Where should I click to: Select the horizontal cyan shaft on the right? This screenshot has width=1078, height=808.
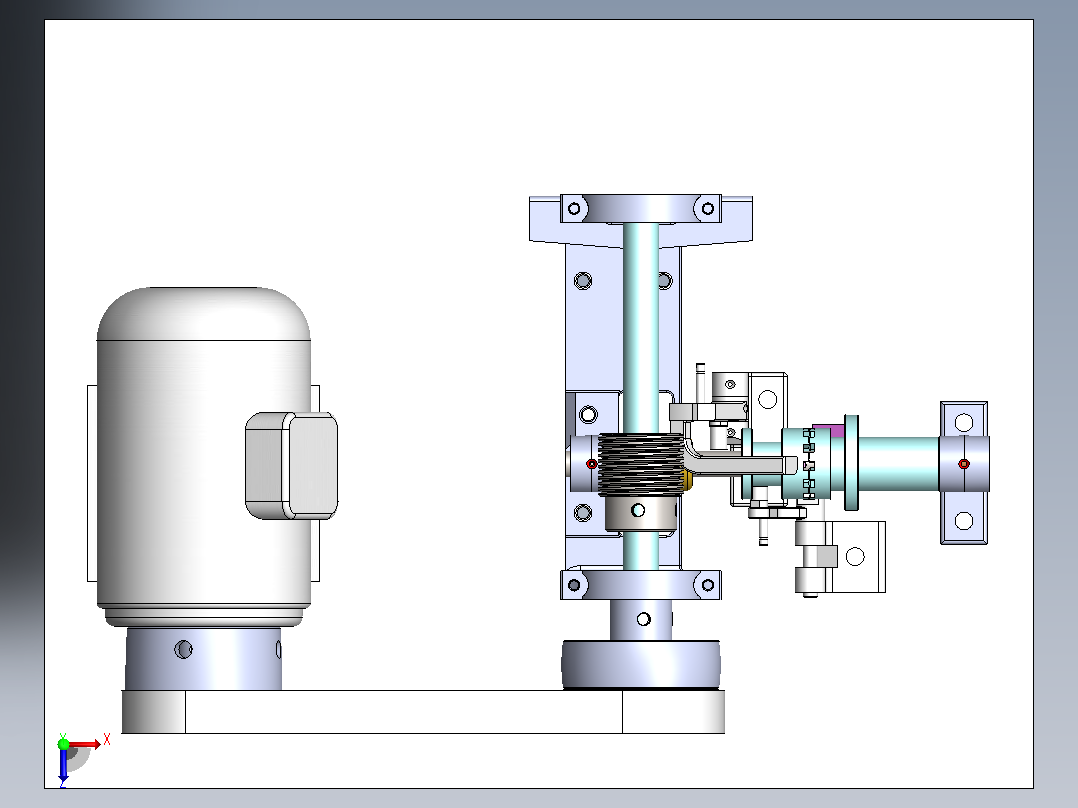coord(899,463)
